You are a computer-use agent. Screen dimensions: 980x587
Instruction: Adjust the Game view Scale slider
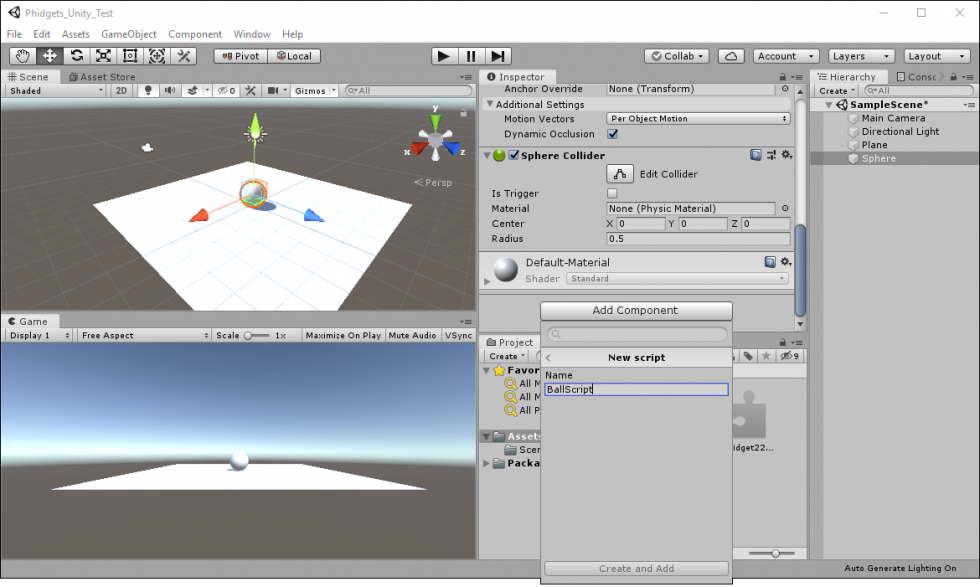click(x=257, y=336)
